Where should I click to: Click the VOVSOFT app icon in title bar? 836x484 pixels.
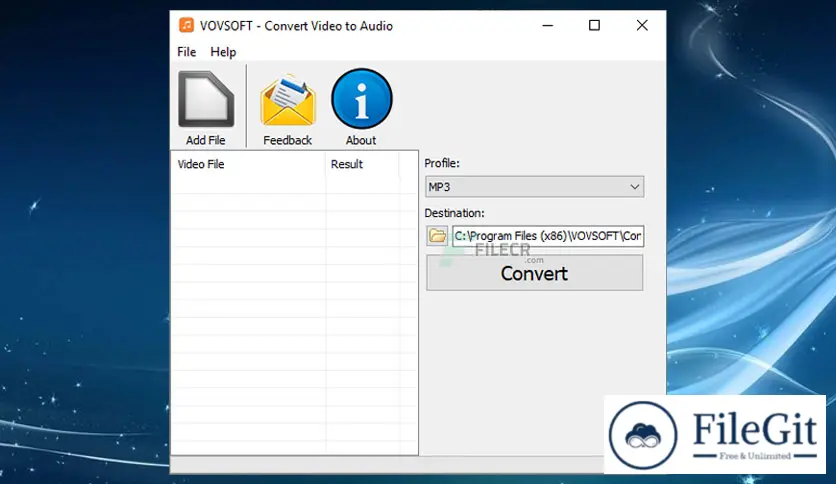pos(186,25)
